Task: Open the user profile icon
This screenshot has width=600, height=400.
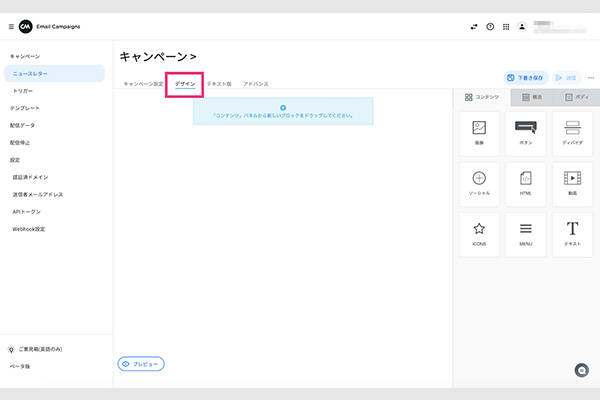Action: click(522, 27)
